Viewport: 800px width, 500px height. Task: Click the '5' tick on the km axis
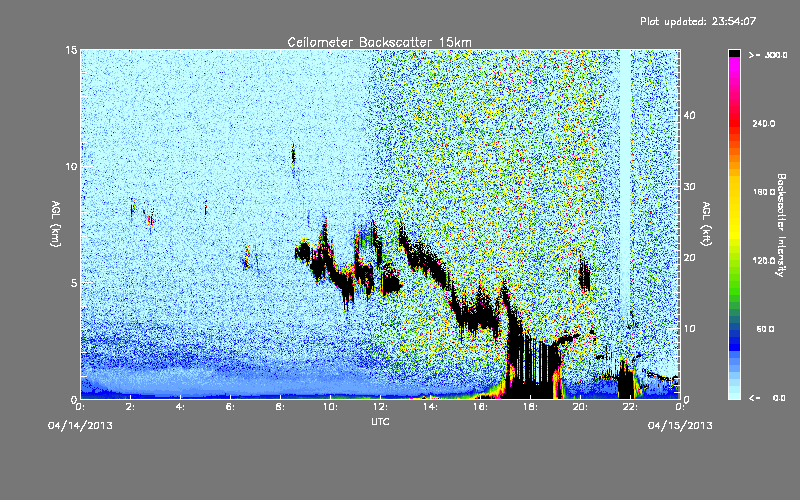point(74,283)
